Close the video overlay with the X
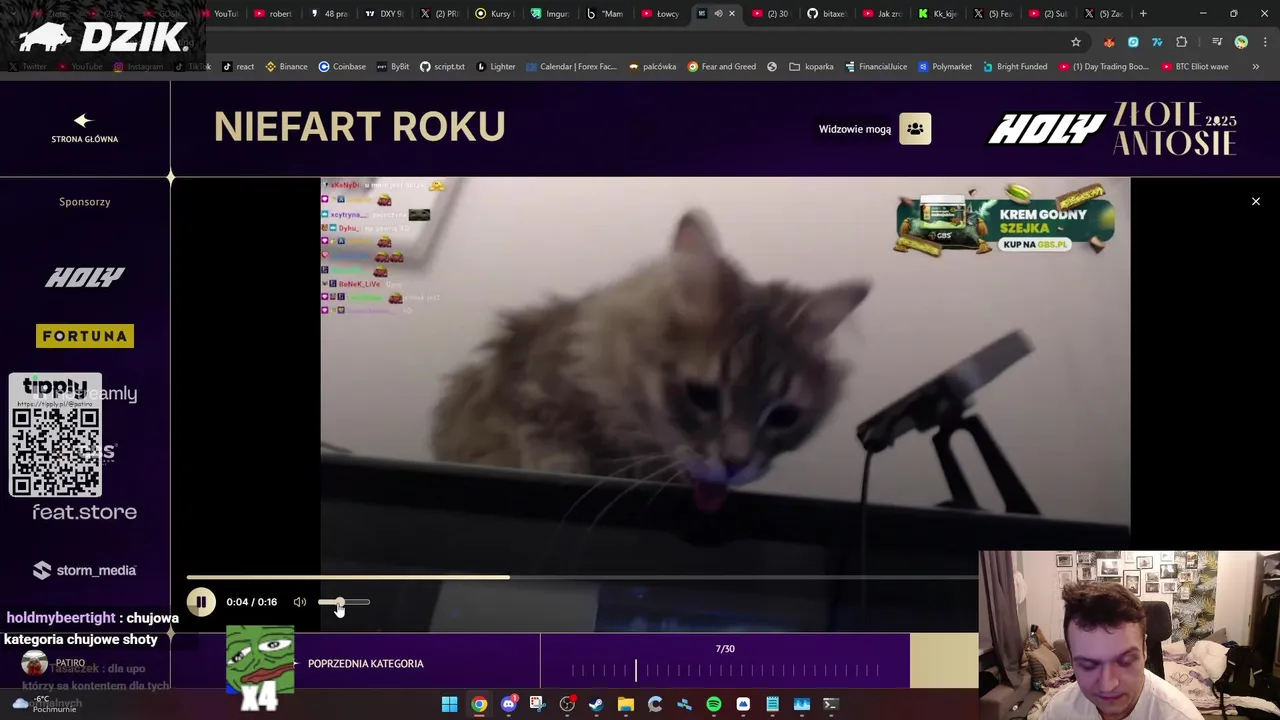Image resolution: width=1280 pixels, height=720 pixels. (1256, 201)
